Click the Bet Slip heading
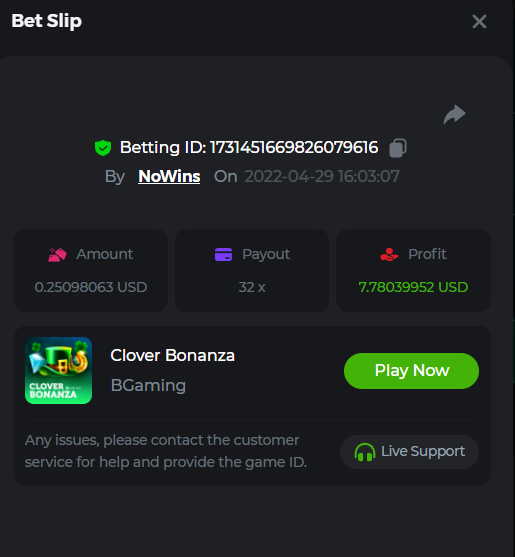Viewport: 515px width, 557px height. [47, 21]
